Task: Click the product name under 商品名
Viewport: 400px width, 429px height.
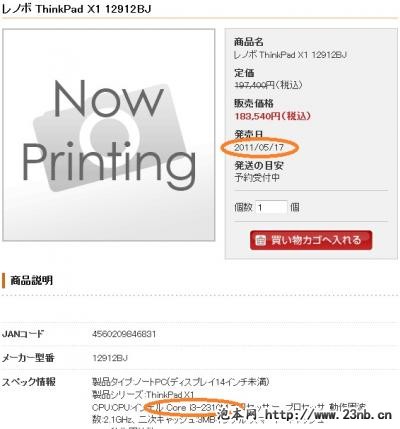Action: pos(290,55)
